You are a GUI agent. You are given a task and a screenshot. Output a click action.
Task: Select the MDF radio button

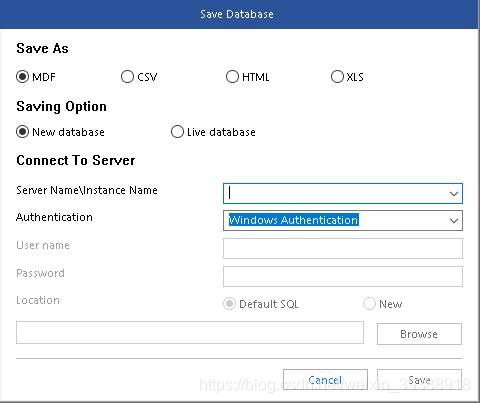[23, 77]
